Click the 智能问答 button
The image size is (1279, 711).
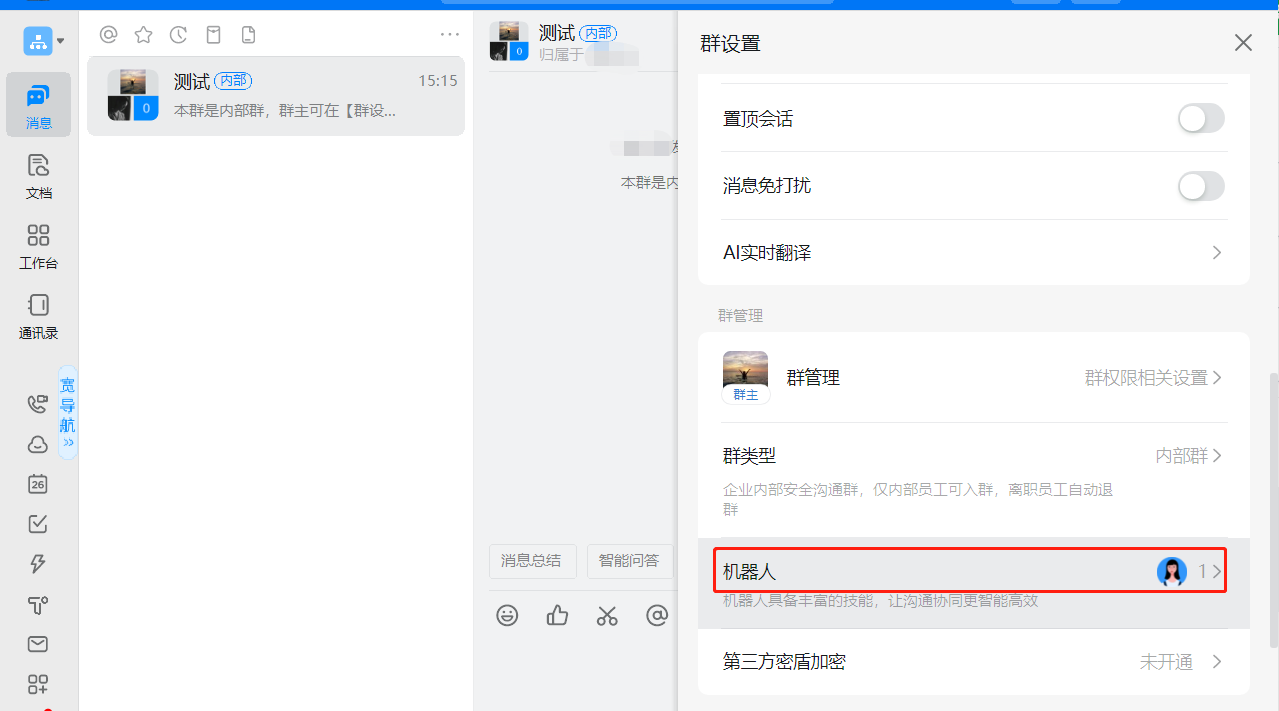coord(629,561)
